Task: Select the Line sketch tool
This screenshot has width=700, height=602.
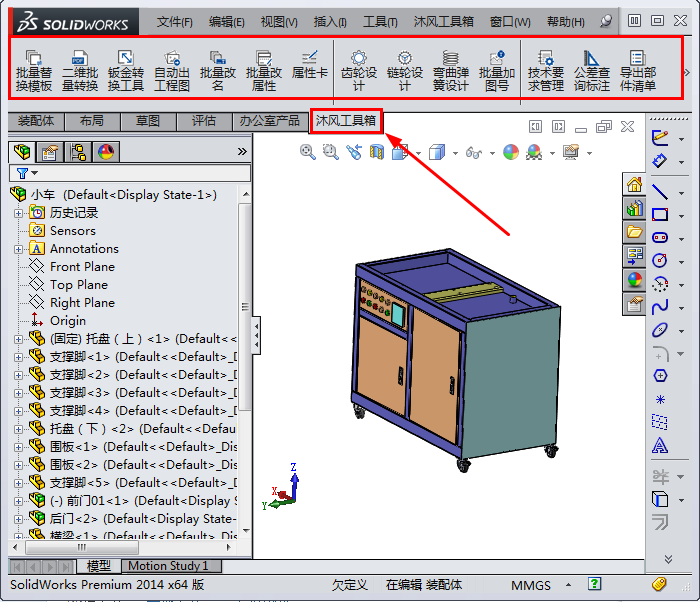Action: [x=660, y=190]
